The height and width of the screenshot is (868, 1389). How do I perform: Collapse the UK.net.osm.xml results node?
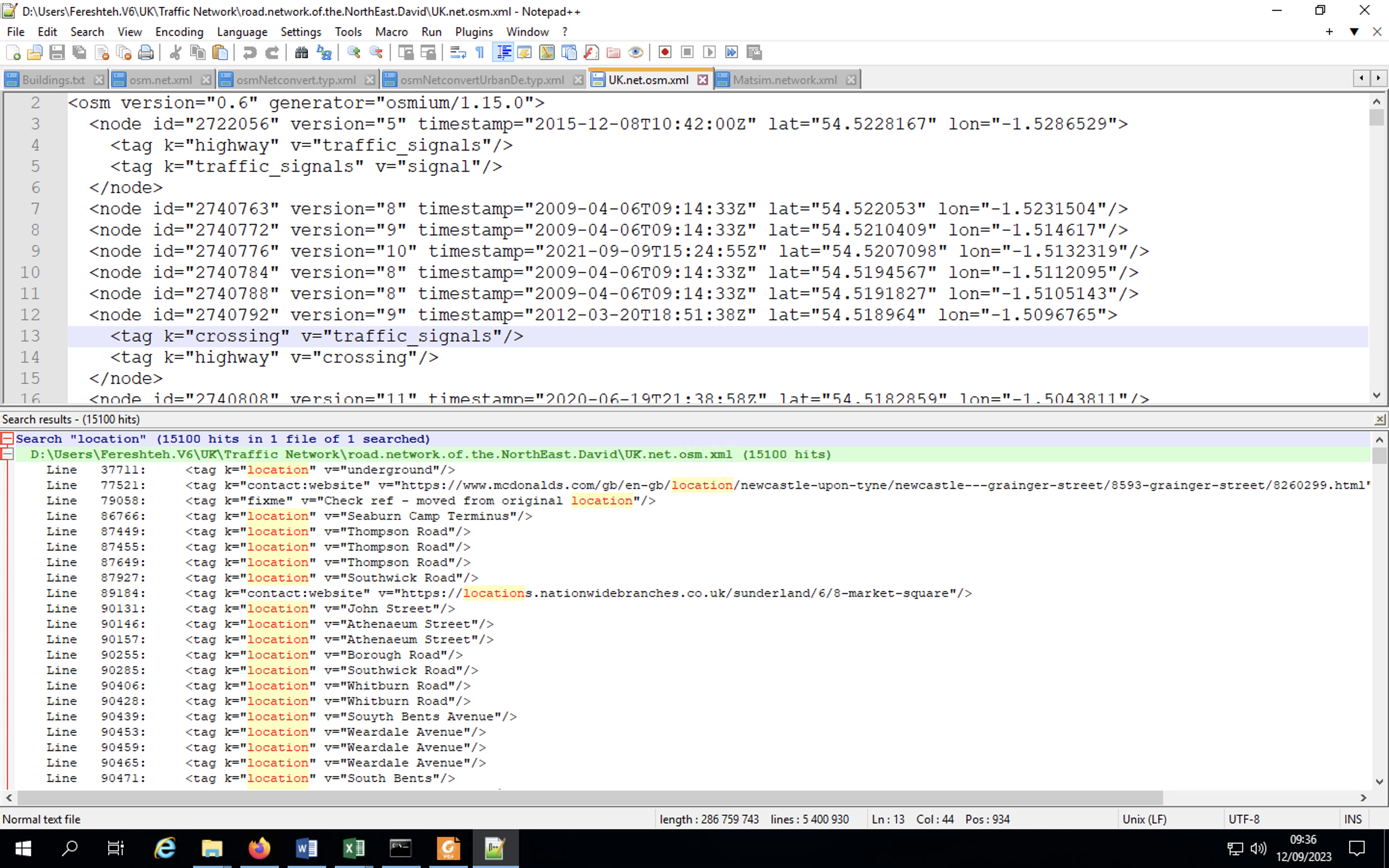point(7,454)
